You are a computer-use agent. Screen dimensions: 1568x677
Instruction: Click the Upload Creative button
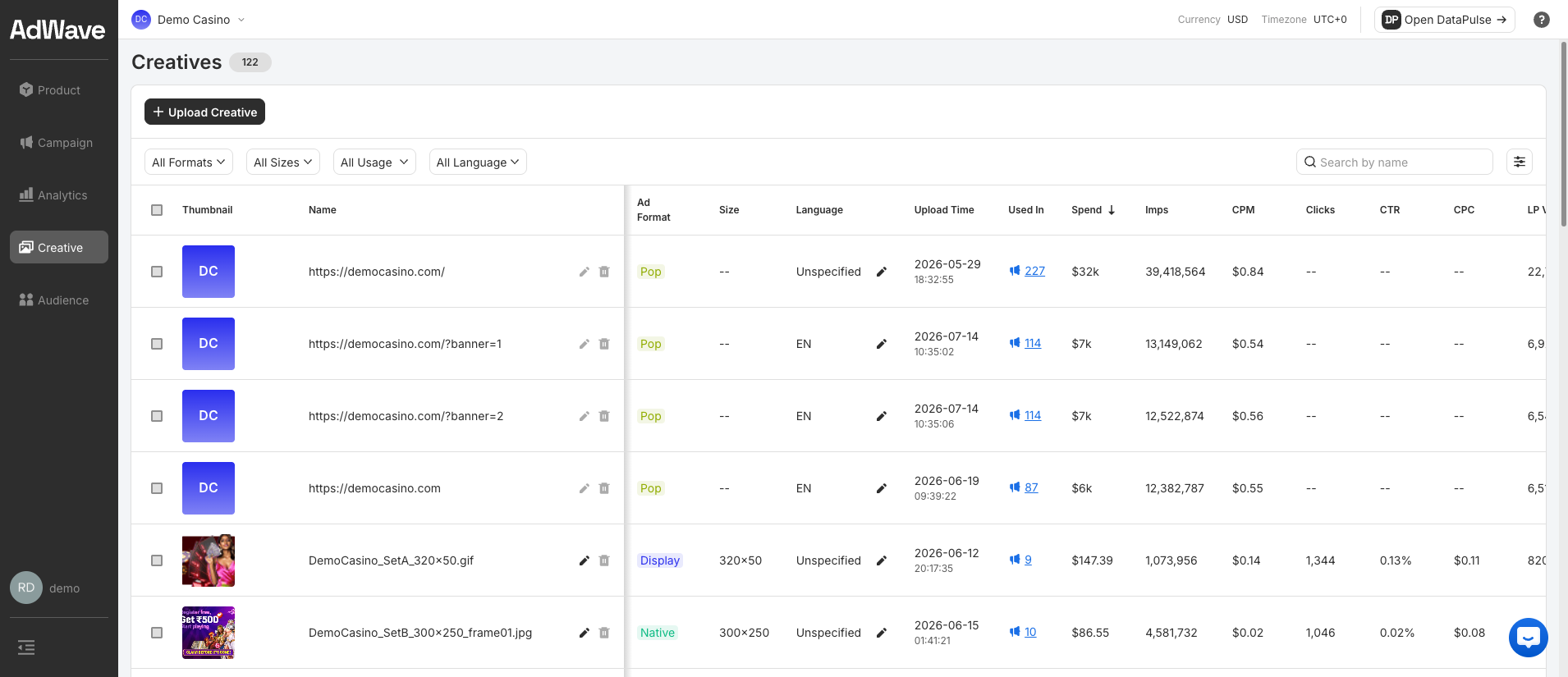(204, 112)
